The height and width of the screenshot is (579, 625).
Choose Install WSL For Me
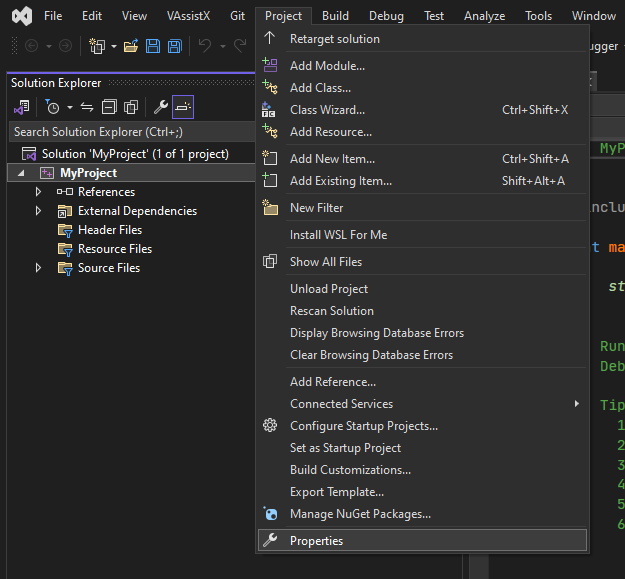(x=423, y=235)
